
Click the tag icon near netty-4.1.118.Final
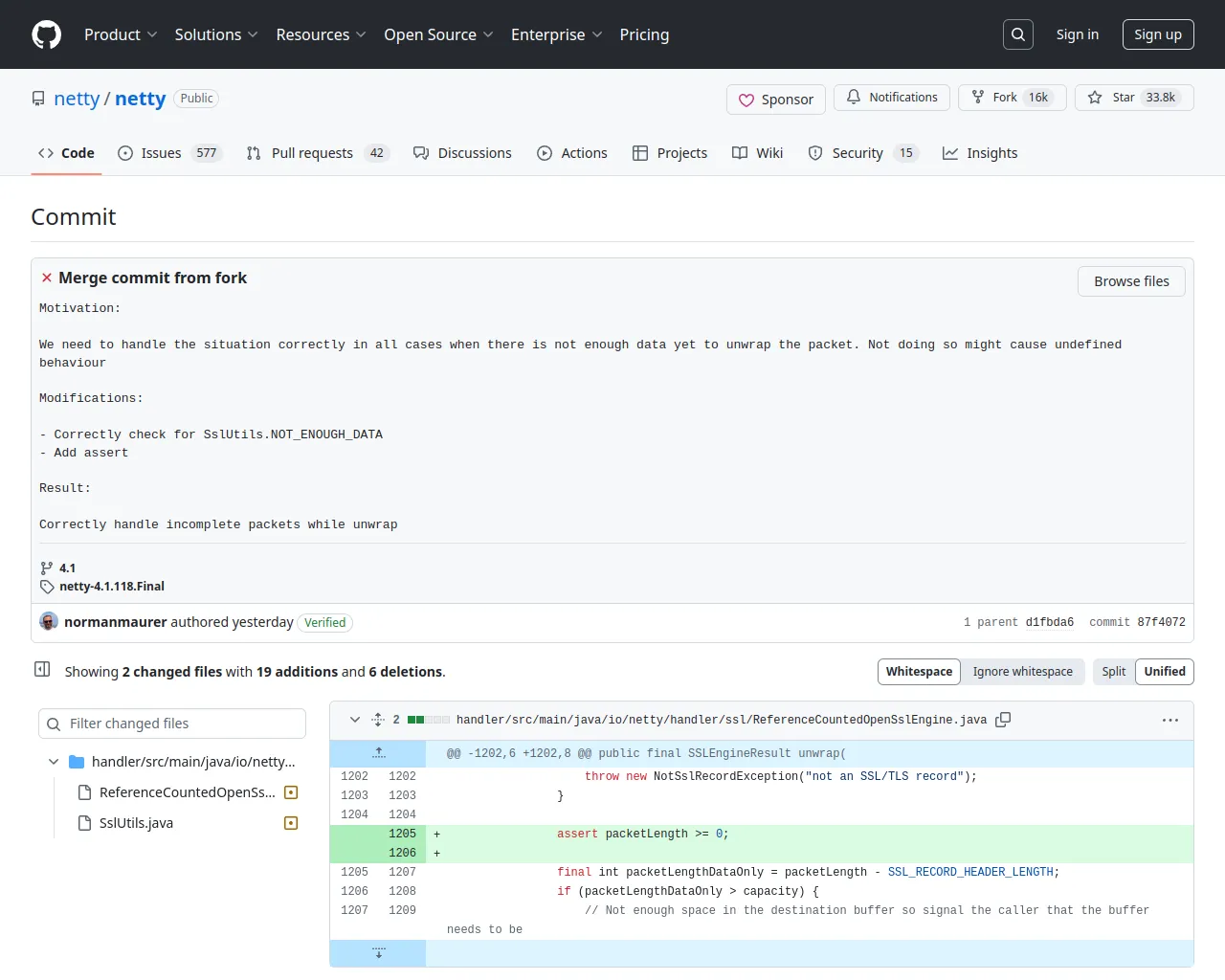(47, 587)
